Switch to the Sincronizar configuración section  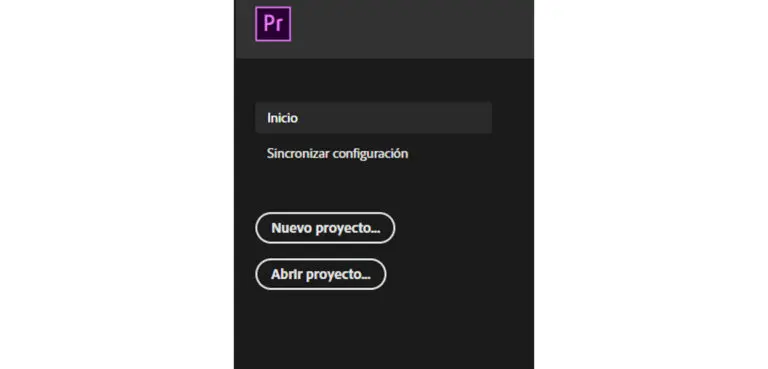point(337,153)
